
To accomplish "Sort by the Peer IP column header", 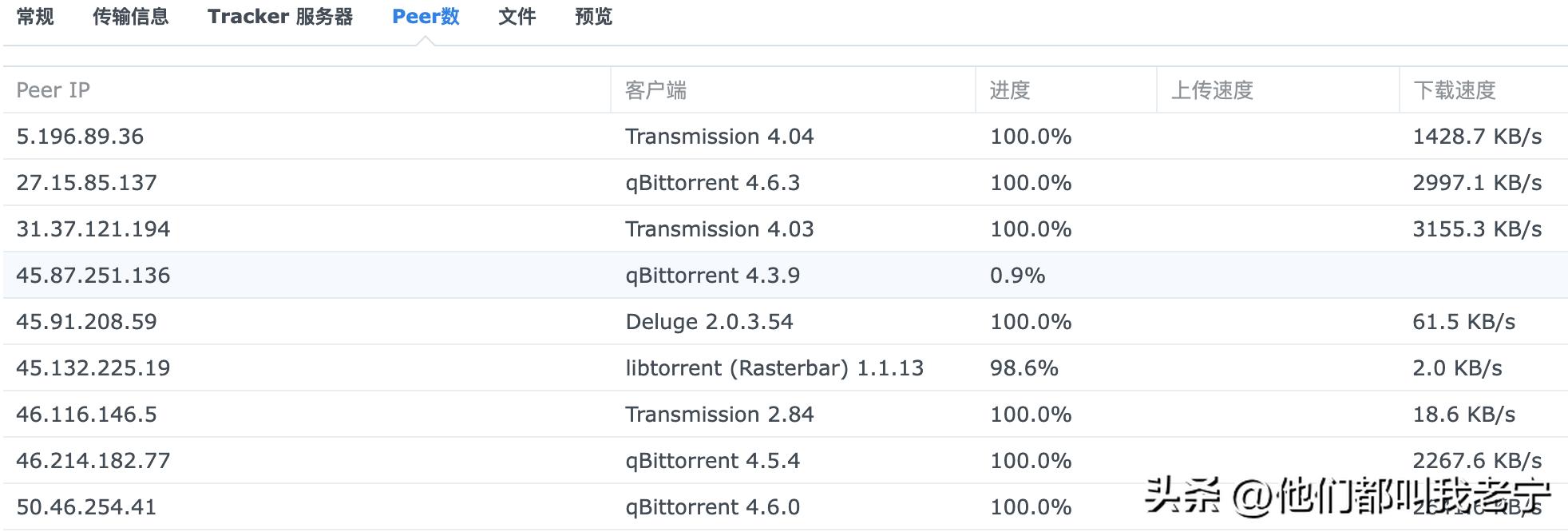I will pyautogui.click(x=53, y=90).
